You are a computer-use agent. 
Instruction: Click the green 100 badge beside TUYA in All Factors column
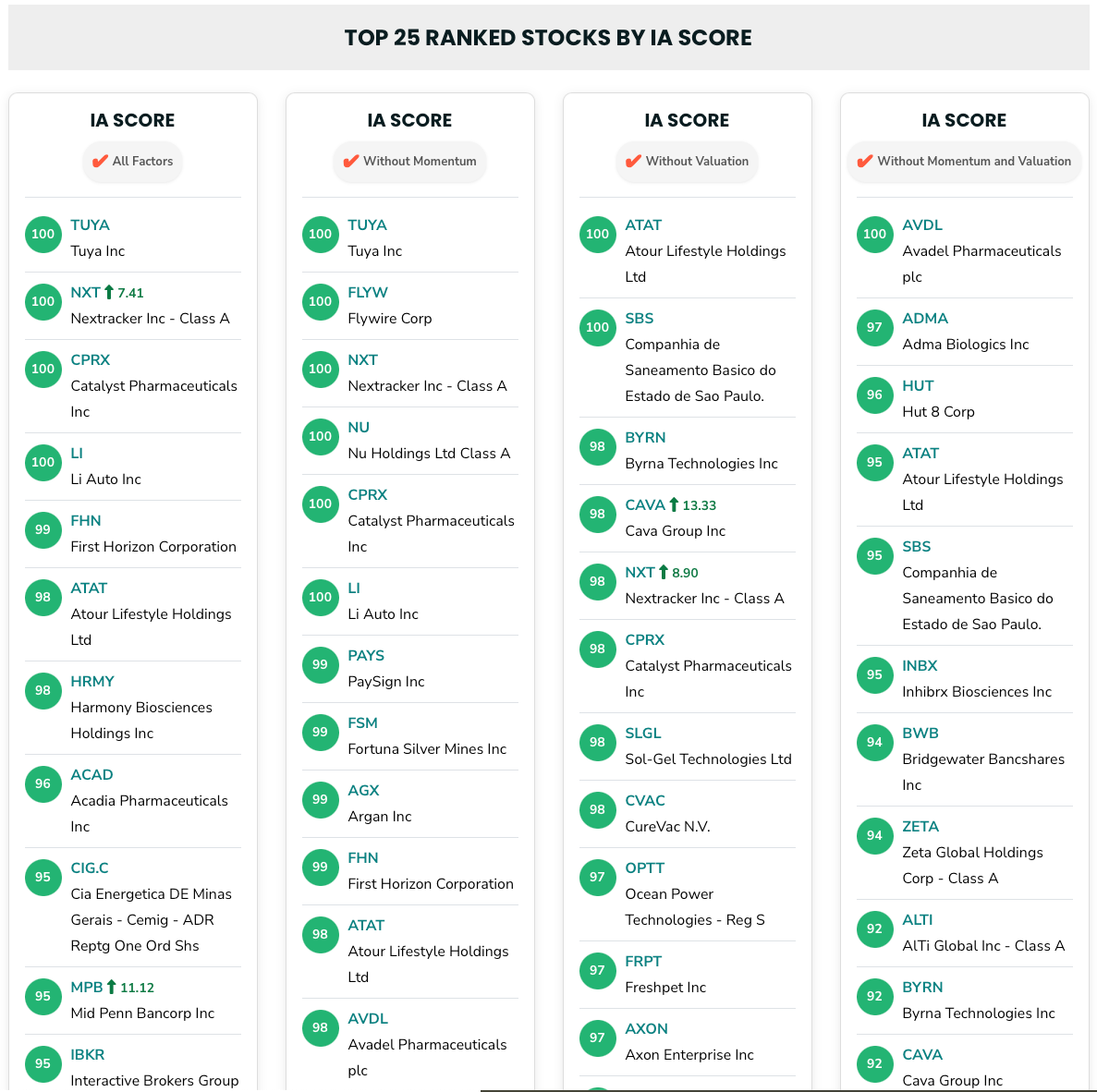click(43, 235)
